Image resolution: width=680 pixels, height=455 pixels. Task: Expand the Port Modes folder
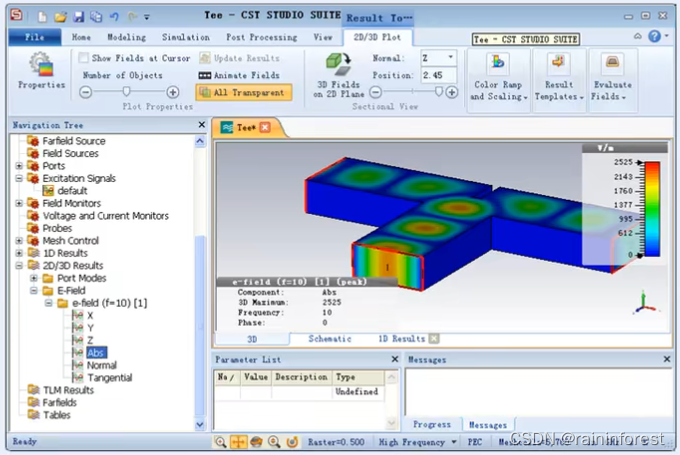point(34,278)
